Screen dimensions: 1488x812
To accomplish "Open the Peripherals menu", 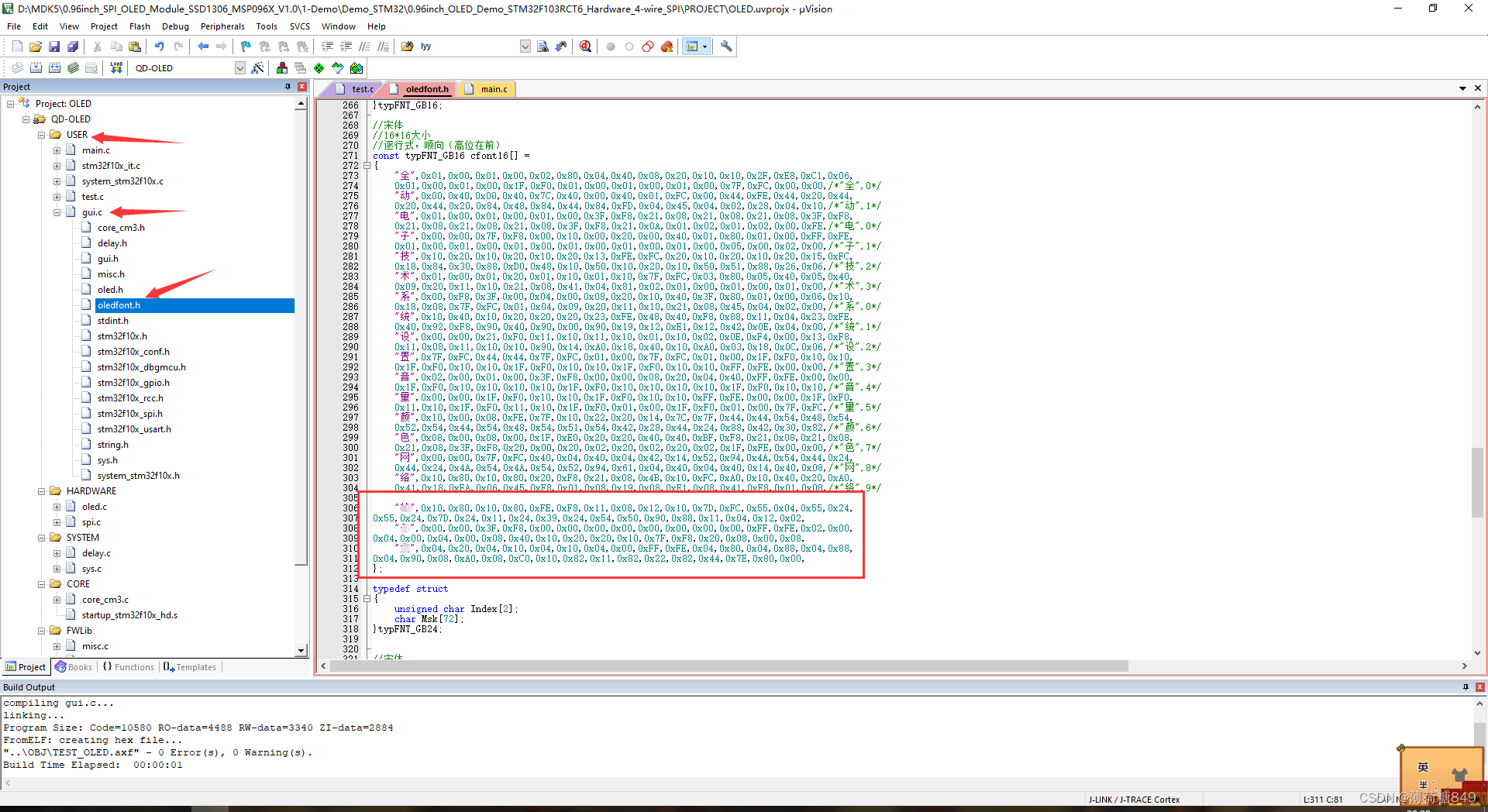I will point(222,26).
